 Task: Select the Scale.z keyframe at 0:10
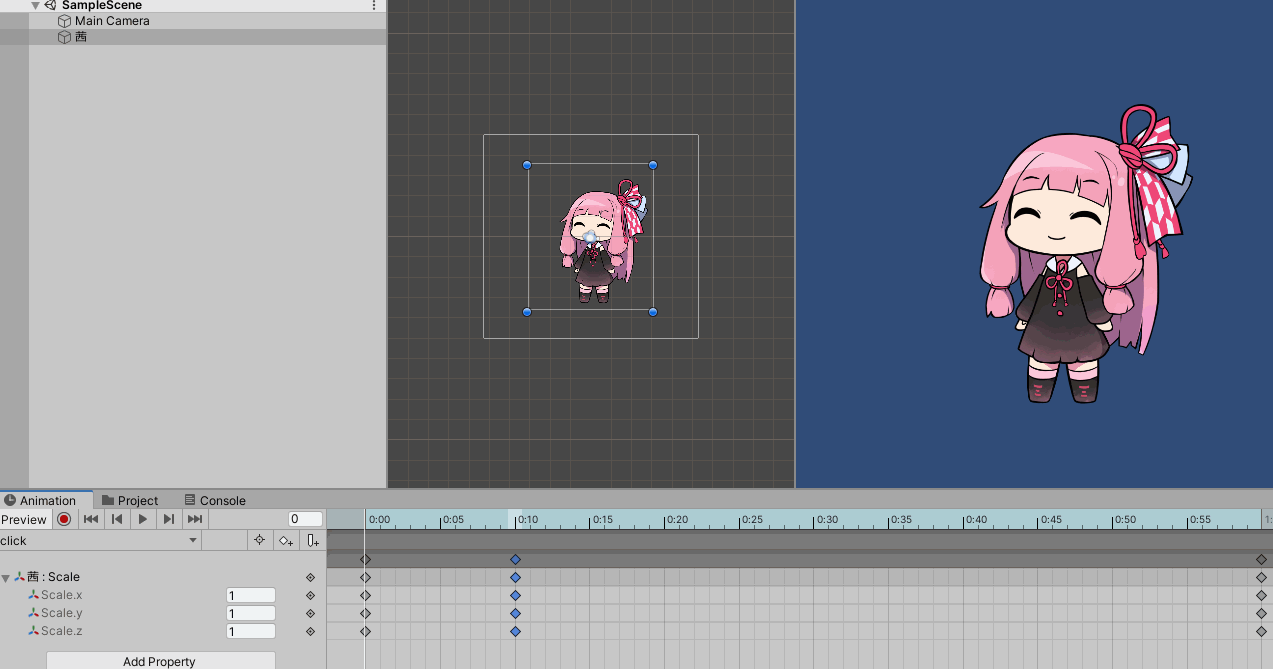(x=516, y=631)
